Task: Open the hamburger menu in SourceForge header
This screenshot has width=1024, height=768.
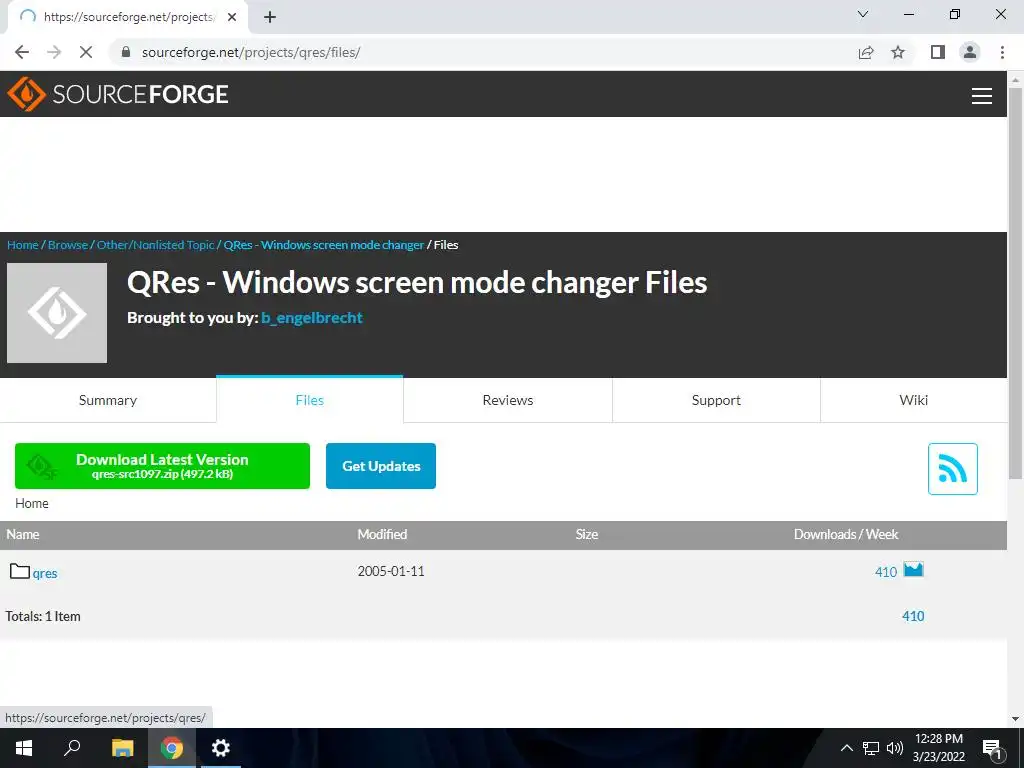Action: pyautogui.click(x=982, y=95)
